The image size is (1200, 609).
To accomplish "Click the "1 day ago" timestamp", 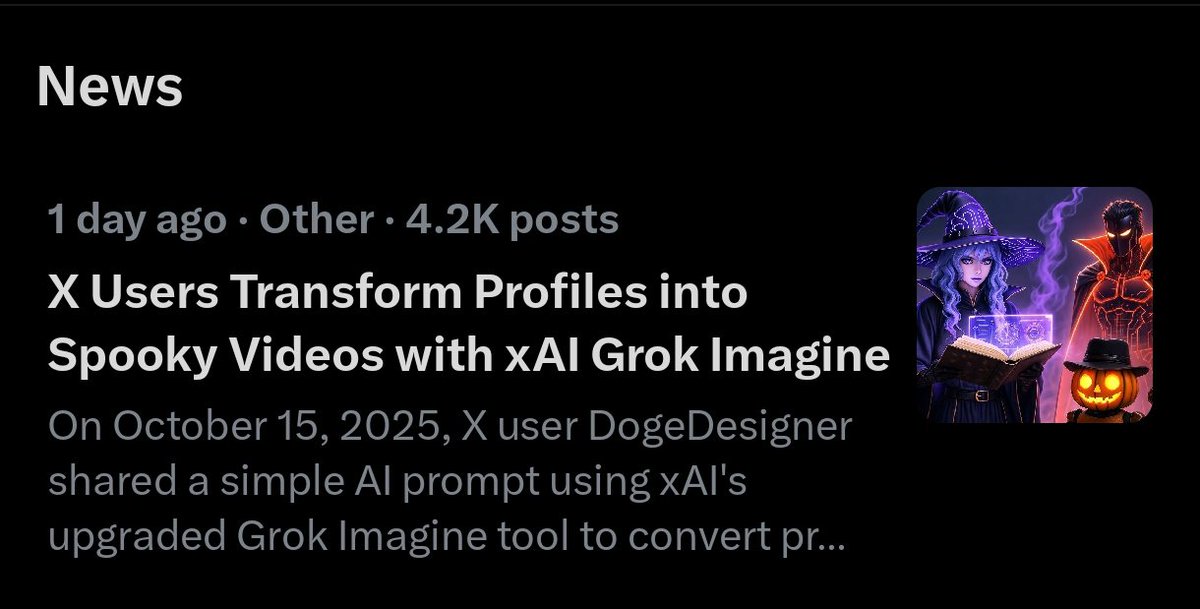I will [136, 220].
